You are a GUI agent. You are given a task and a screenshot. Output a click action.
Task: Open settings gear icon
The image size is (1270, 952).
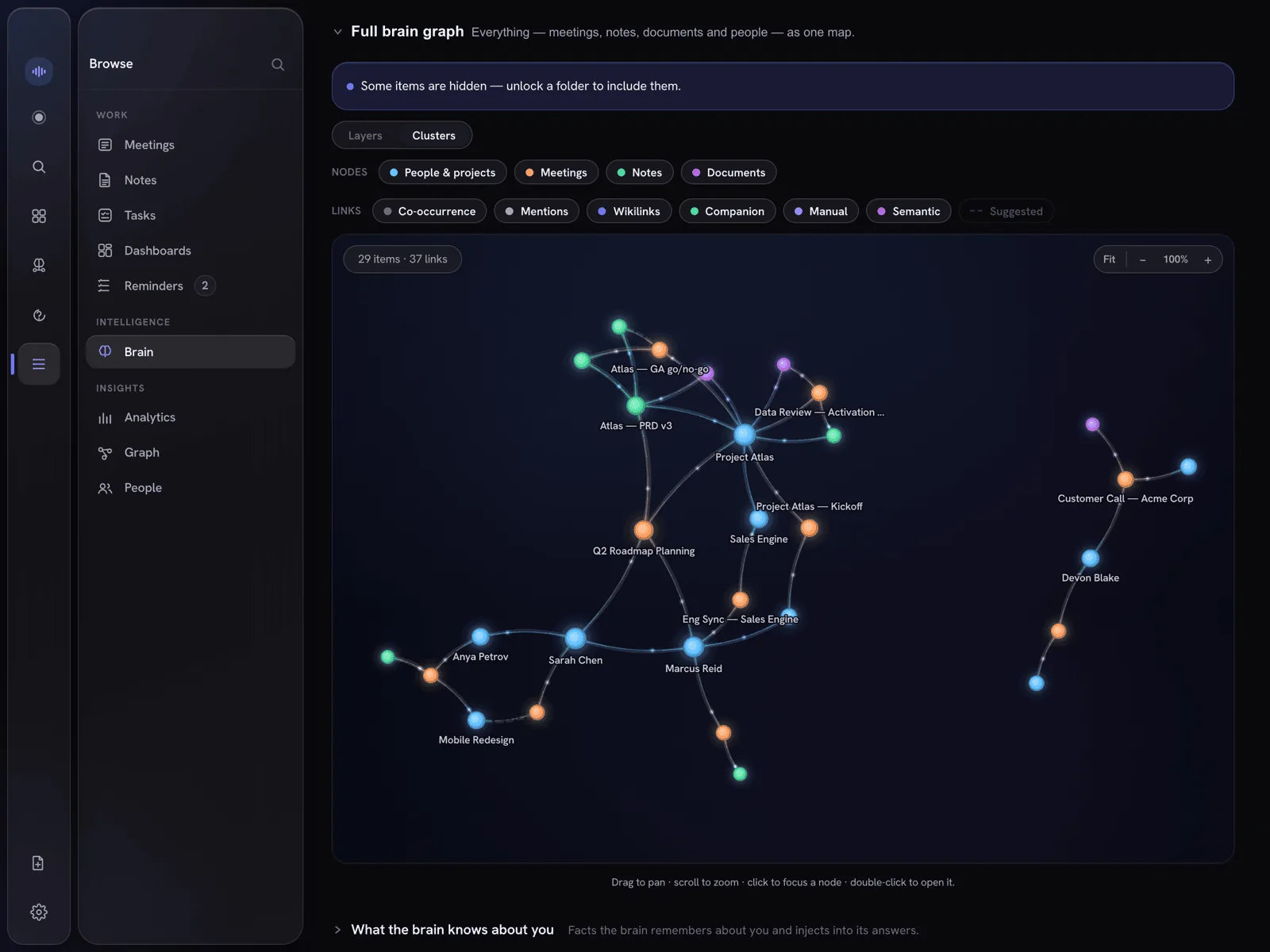pyautogui.click(x=39, y=912)
